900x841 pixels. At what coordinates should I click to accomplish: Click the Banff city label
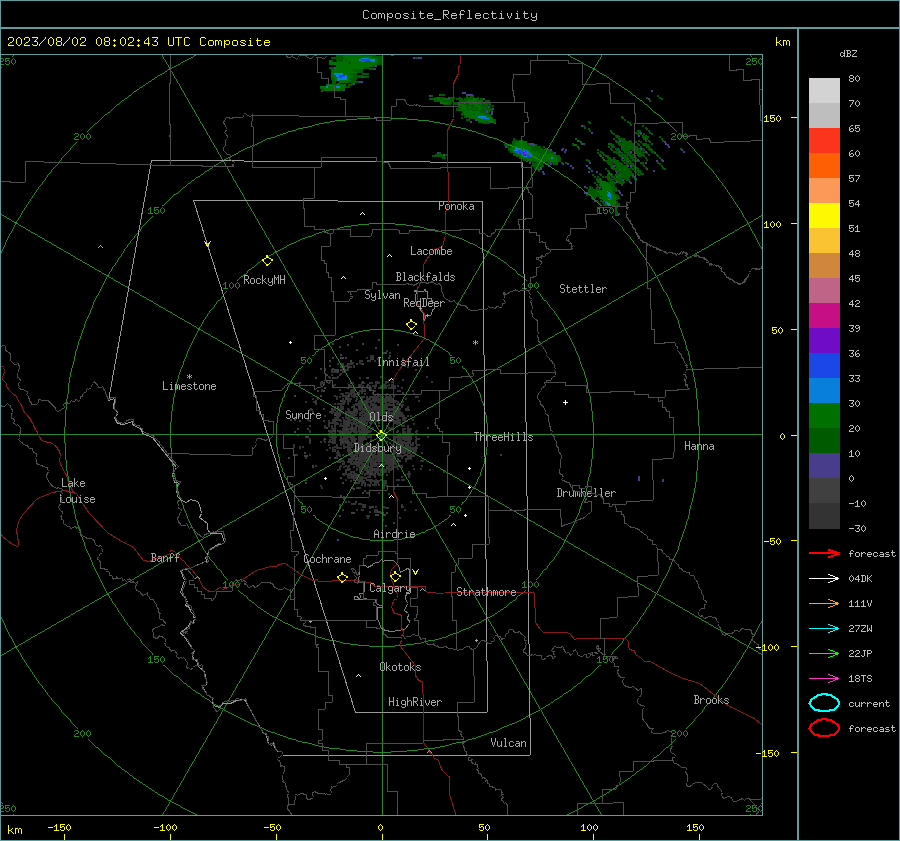[x=165, y=557]
